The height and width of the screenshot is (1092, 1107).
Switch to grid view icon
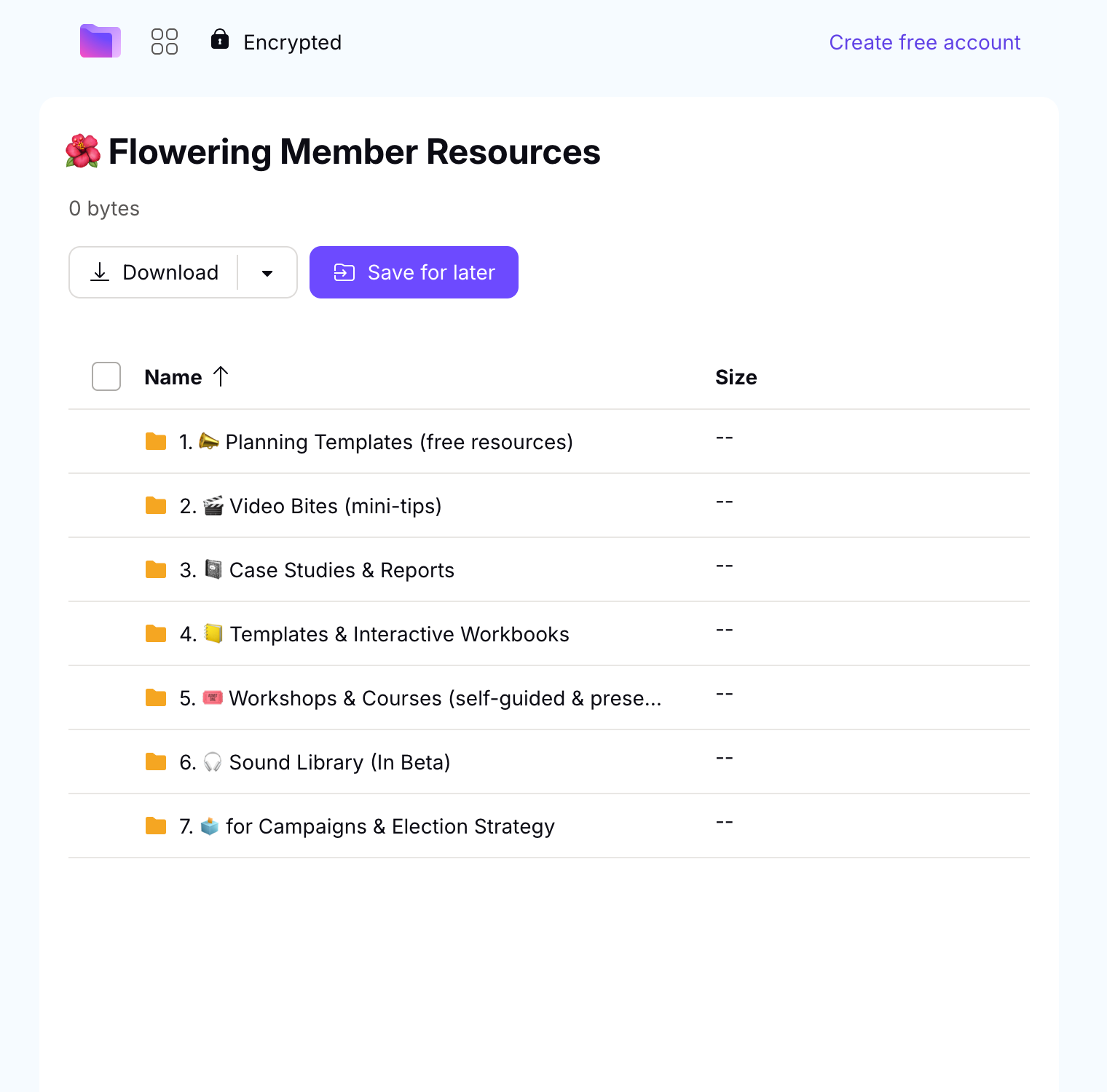click(164, 41)
